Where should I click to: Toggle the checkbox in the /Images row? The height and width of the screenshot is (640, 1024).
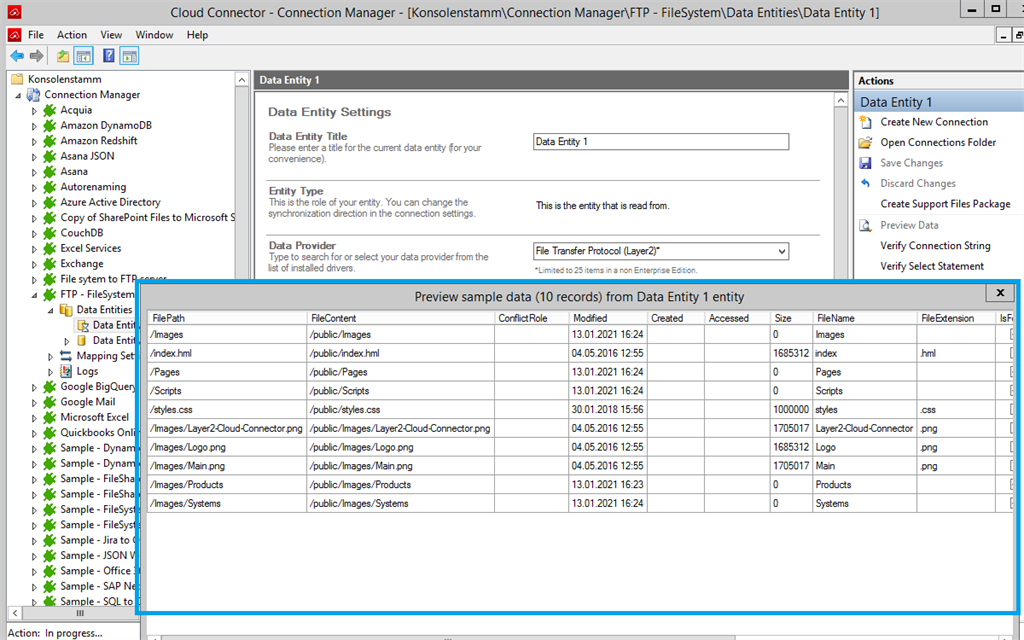tap(1010, 335)
